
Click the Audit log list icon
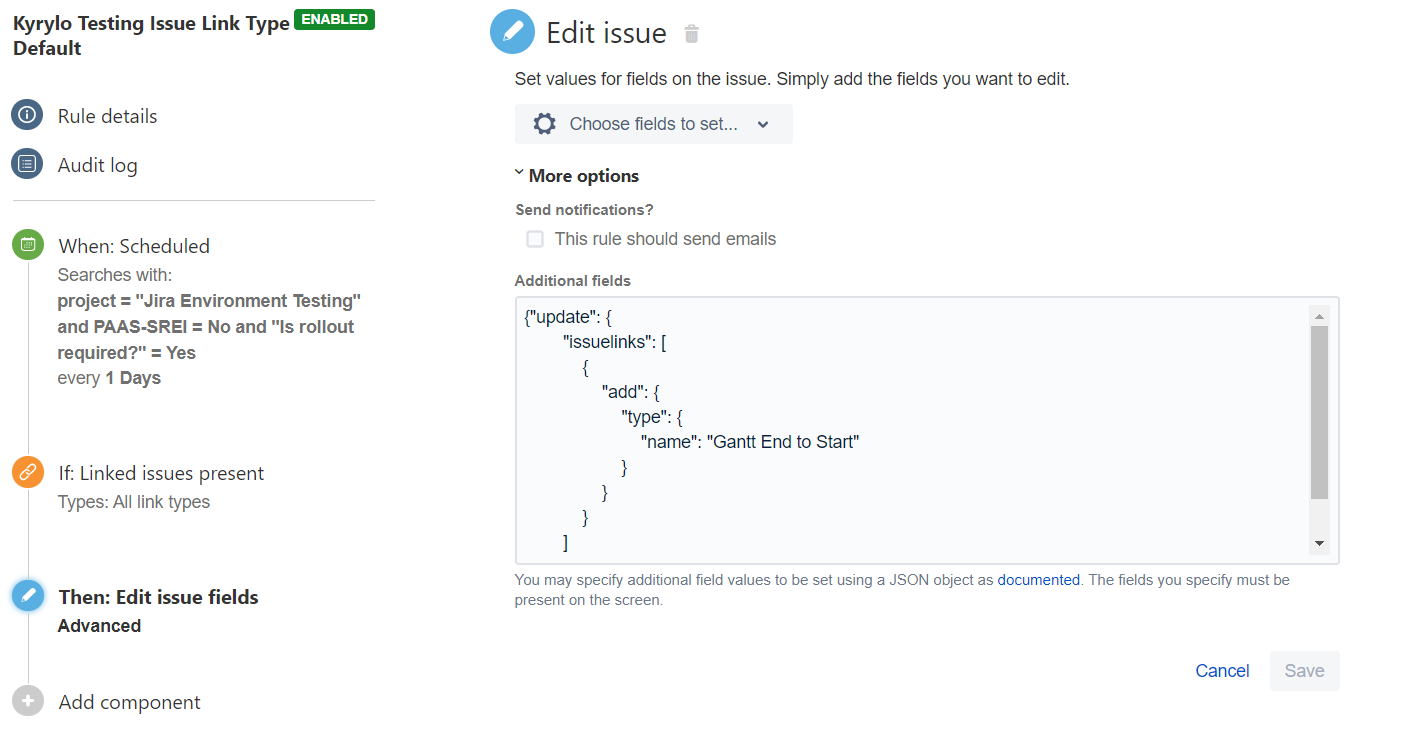[27, 164]
